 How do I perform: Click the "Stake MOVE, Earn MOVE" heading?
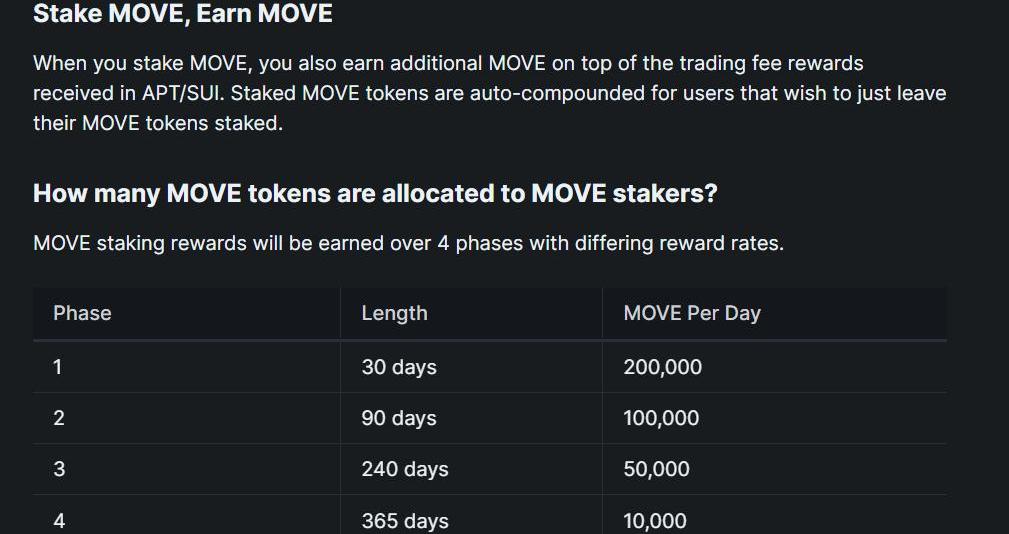pyautogui.click(x=183, y=14)
